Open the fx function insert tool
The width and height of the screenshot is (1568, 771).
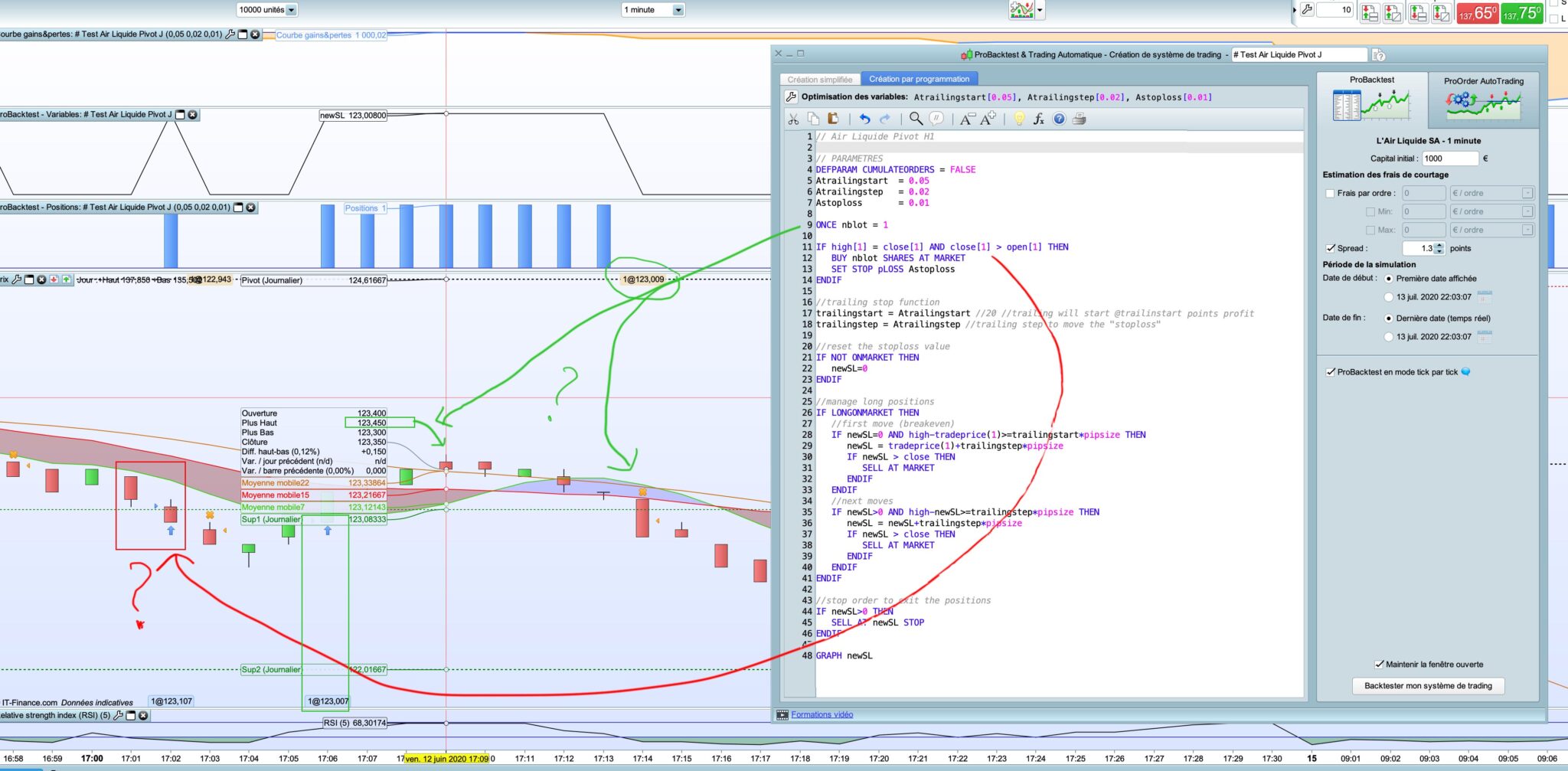click(1039, 119)
